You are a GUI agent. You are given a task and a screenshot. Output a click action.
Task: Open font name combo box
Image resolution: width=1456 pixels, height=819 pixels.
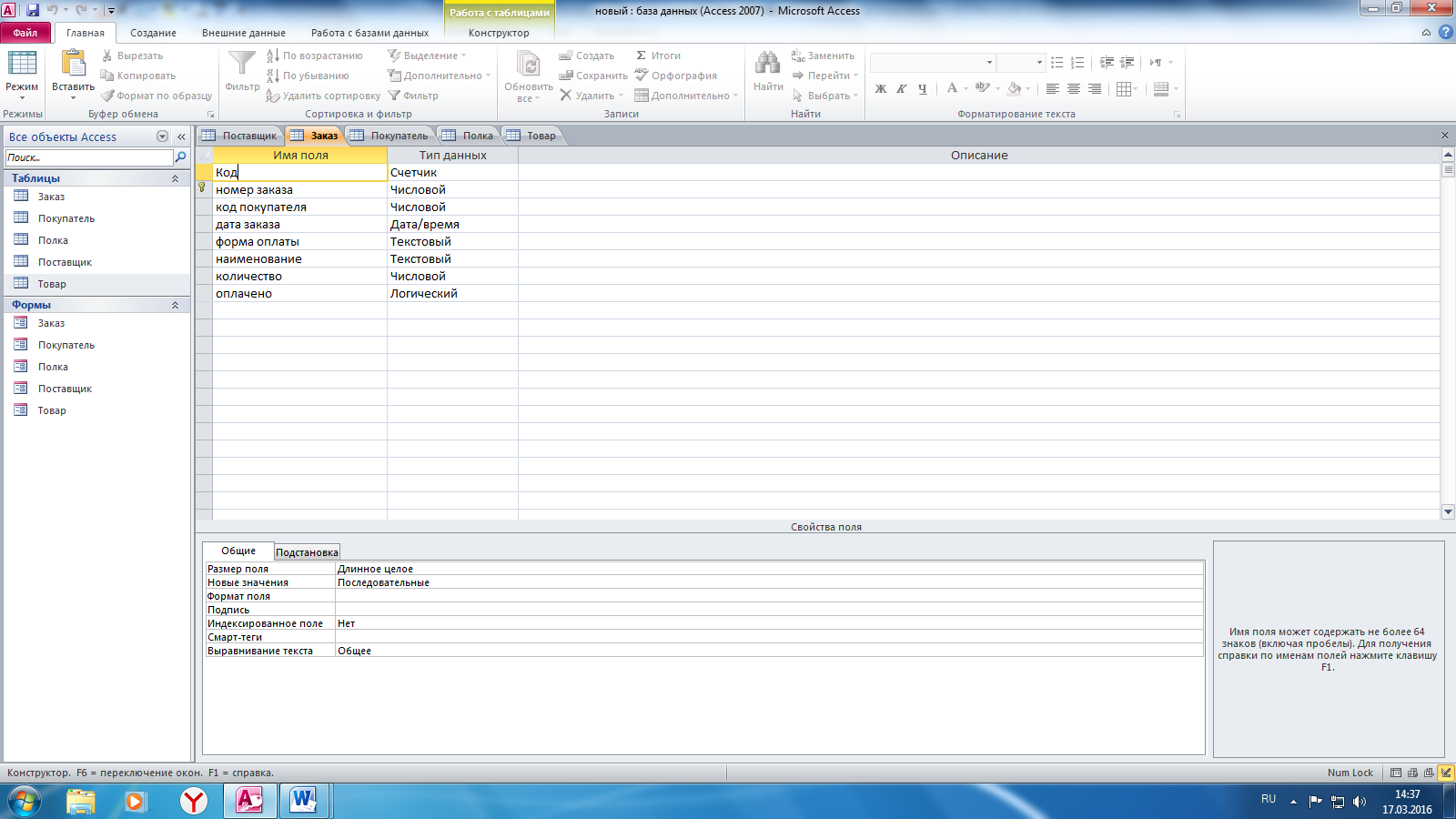point(932,62)
